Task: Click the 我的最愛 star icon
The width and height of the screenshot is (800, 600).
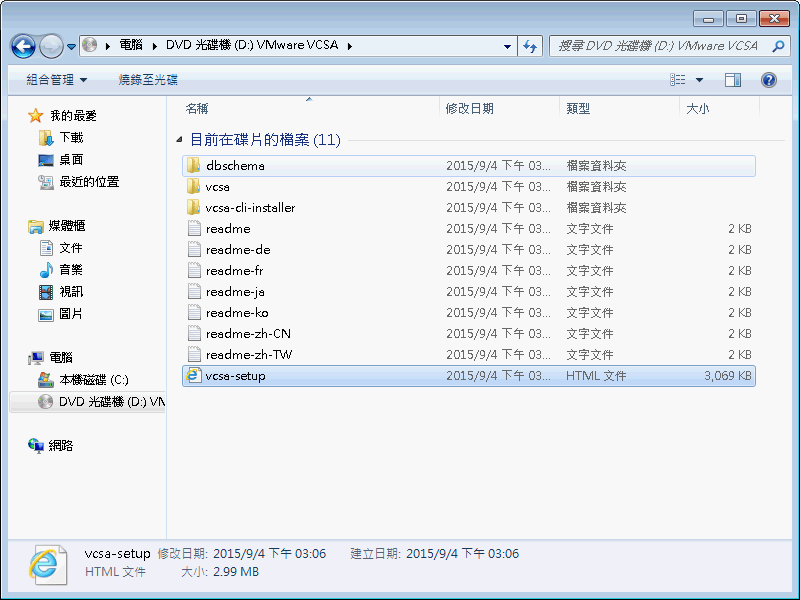Action: coord(35,116)
